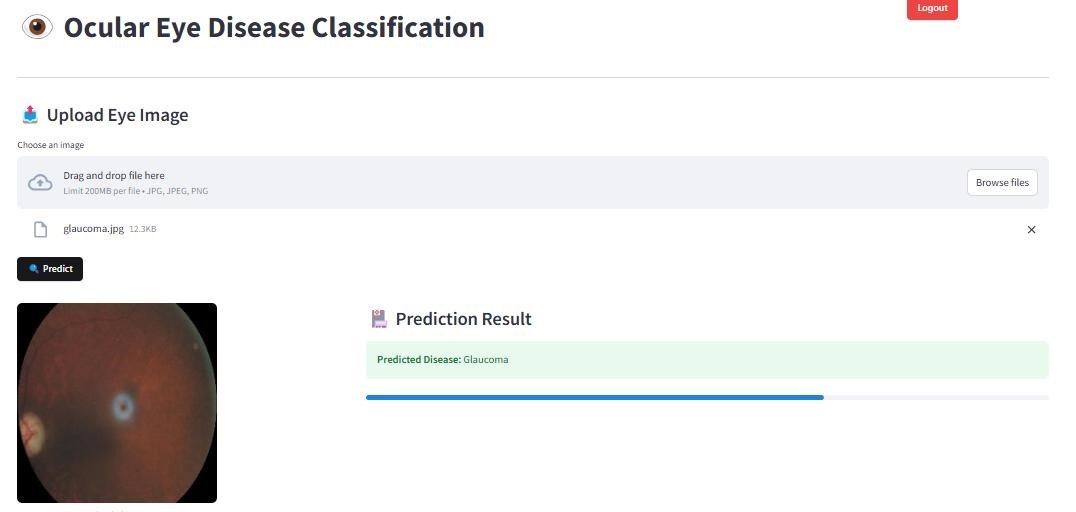
Task: Click the 'Choose an image' label
Action: (x=50, y=145)
